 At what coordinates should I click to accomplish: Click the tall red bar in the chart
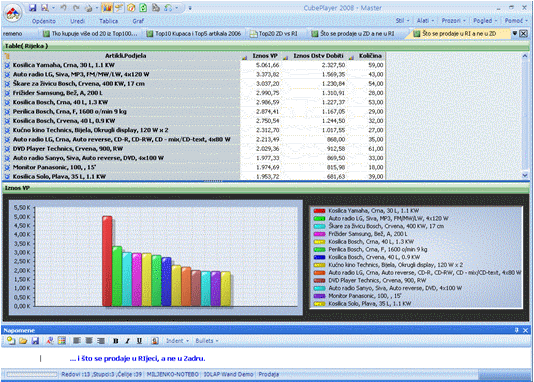coord(107,261)
